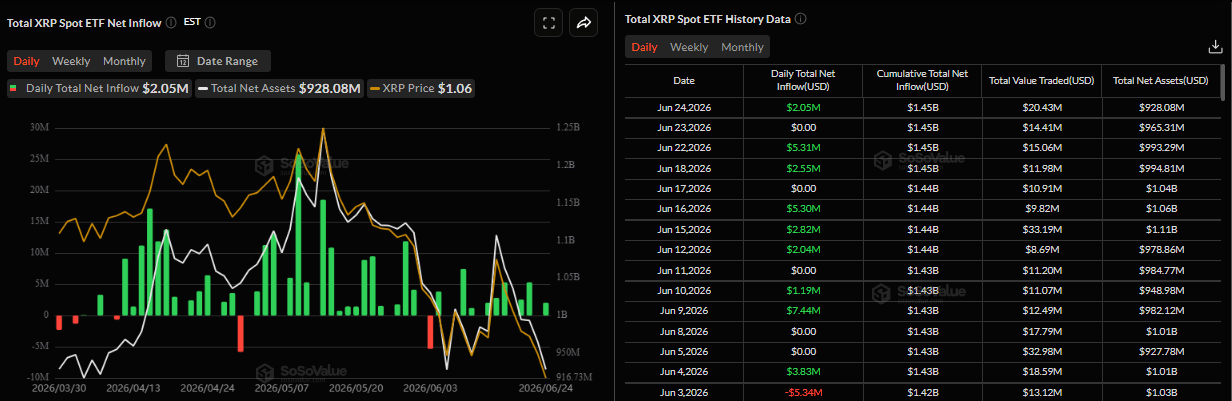This screenshot has width=1232, height=401.
Task: Click the $2.05M inflow in Jun 24 row
Action: point(803,107)
